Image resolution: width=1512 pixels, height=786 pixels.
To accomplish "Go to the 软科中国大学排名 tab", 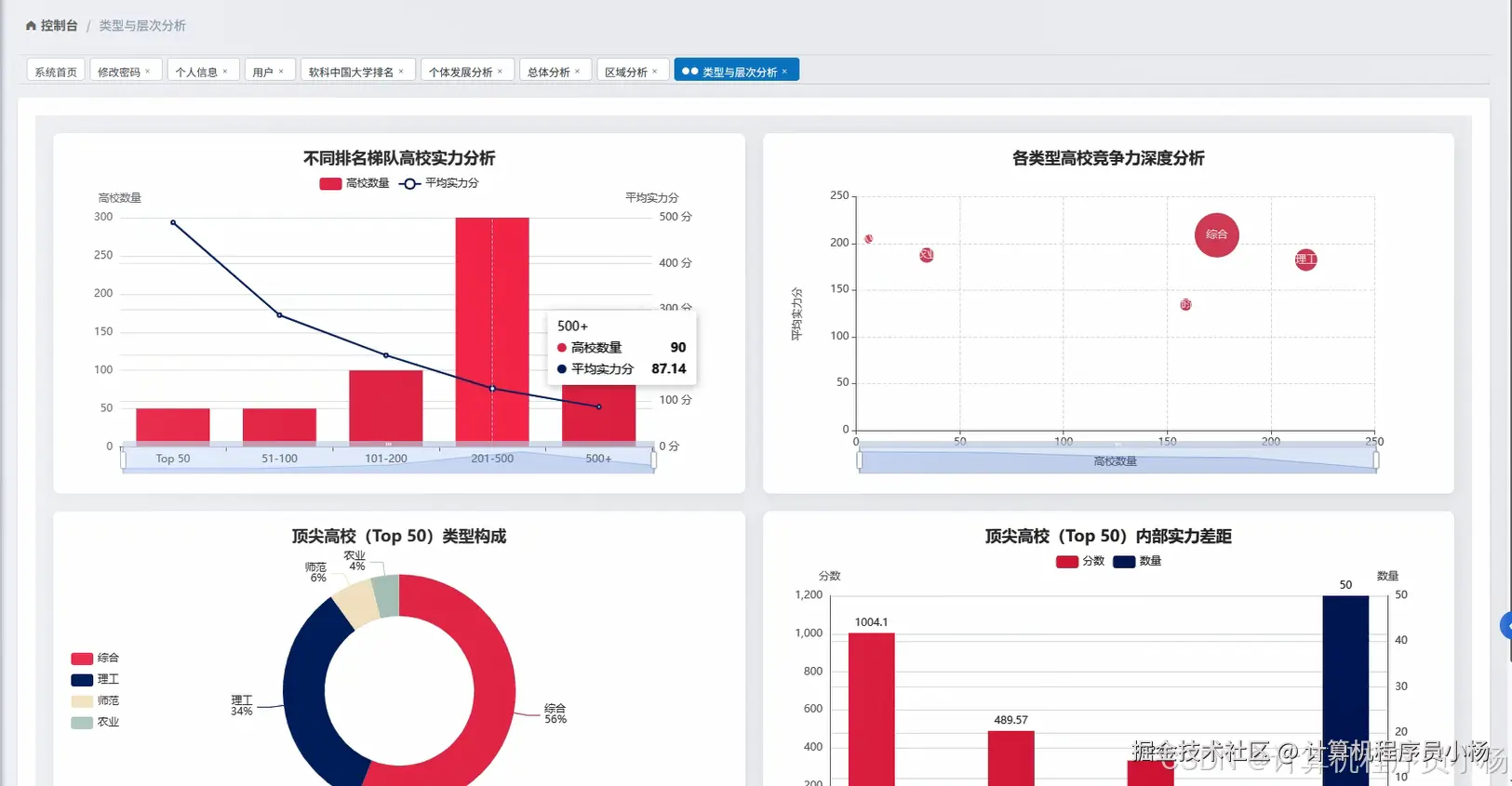I will click(x=351, y=72).
